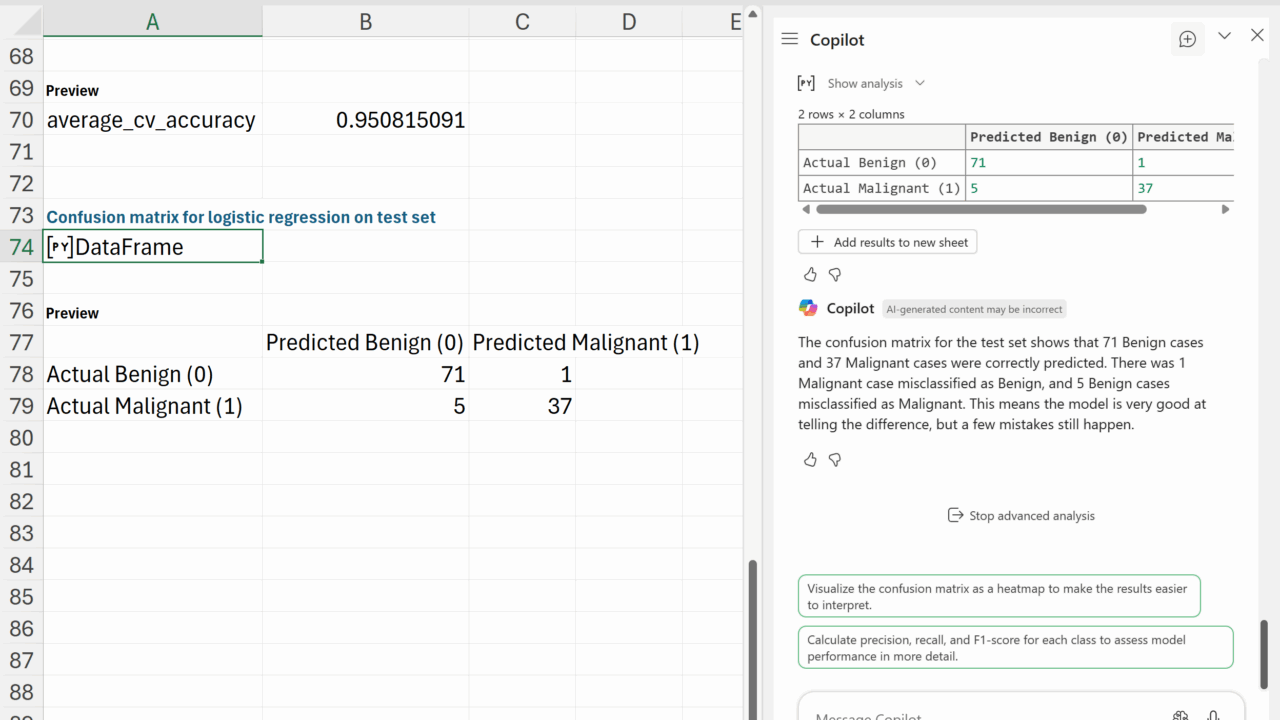Viewport: 1280px width, 720px height.
Task: Stop advanced analysis
Action: coord(1021,515)
